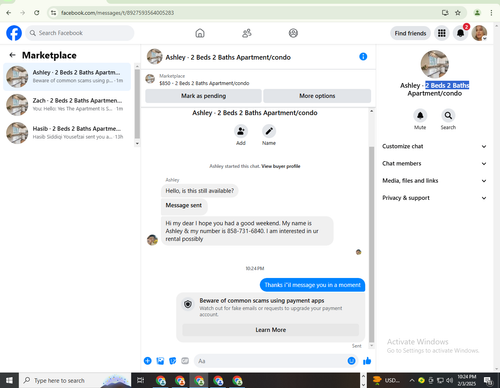Go to the Home feed tab
This screenshot has width=500, height=388.
tap(200, 33)
